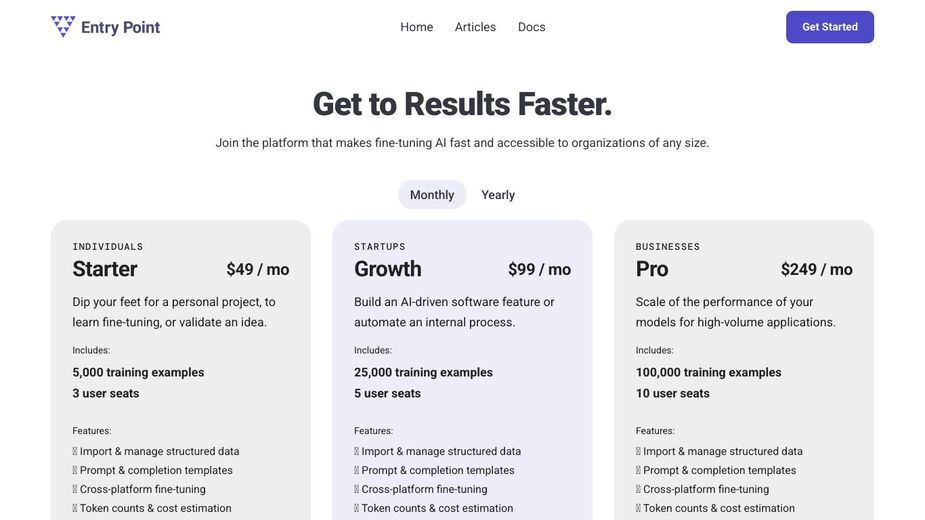Select the Starter plan heading
This screenshot has width=925, height=520.
pyautogui.click(x=105, y=269)
